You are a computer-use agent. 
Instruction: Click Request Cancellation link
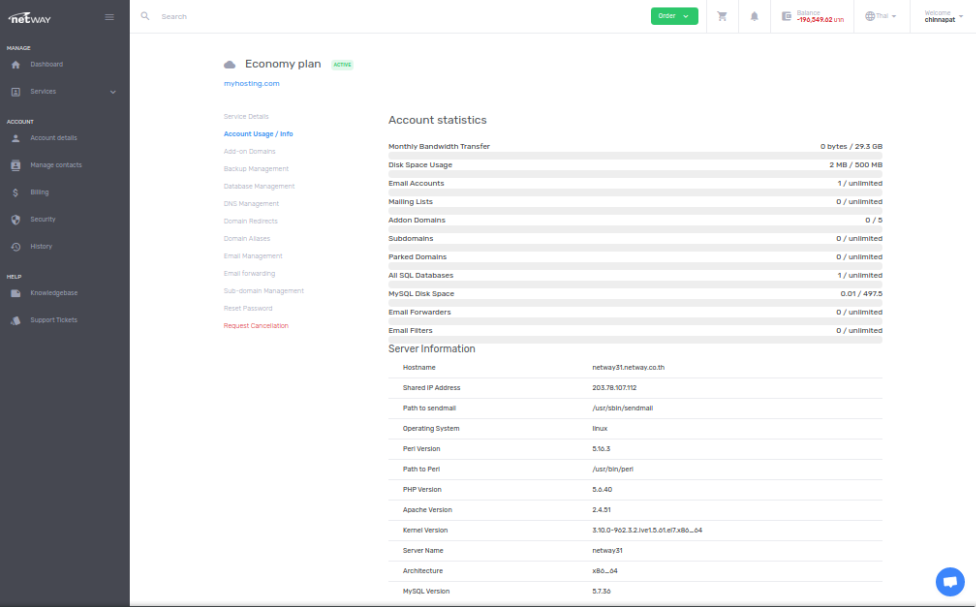[x=255, y=326]
